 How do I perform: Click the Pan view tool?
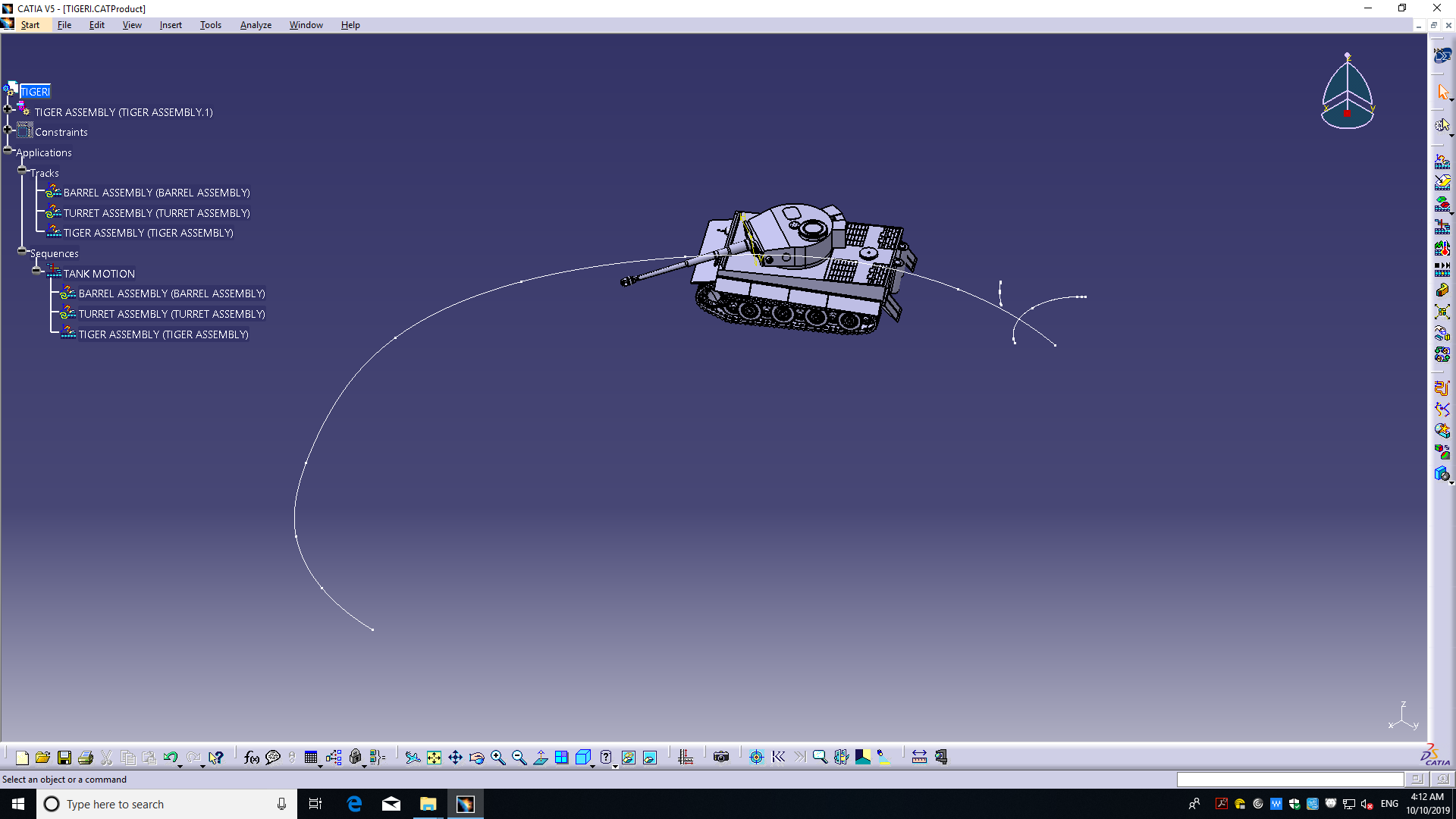point(455,757)
